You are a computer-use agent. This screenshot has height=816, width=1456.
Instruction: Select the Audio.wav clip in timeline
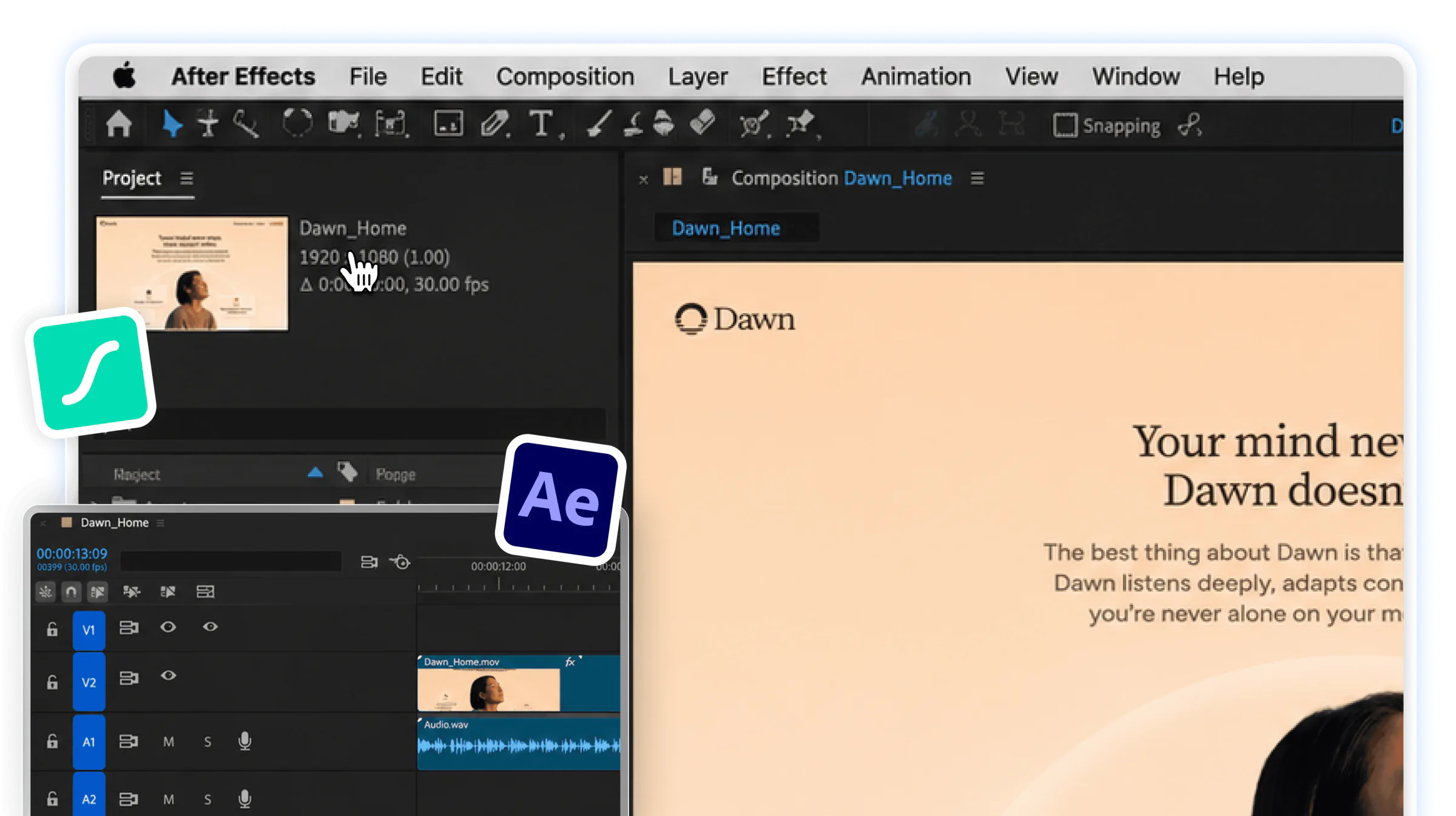519,744
